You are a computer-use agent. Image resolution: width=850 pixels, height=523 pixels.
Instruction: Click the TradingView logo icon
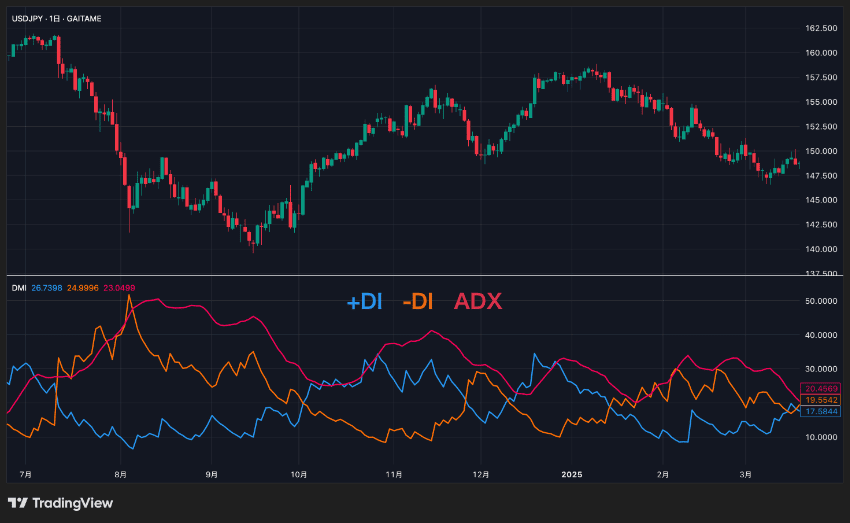[x=17, y=503]
